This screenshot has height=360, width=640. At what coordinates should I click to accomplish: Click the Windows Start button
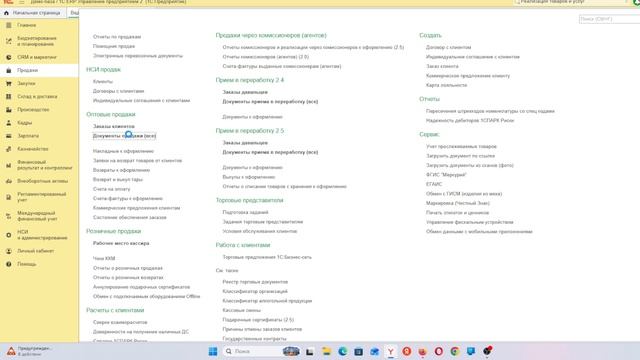click(213, 351)
